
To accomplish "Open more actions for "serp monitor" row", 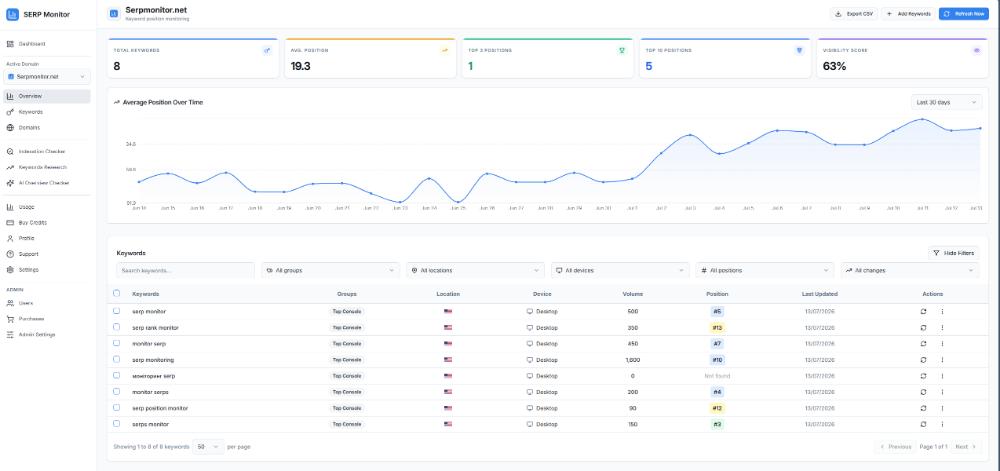I will tap(942, 312).
